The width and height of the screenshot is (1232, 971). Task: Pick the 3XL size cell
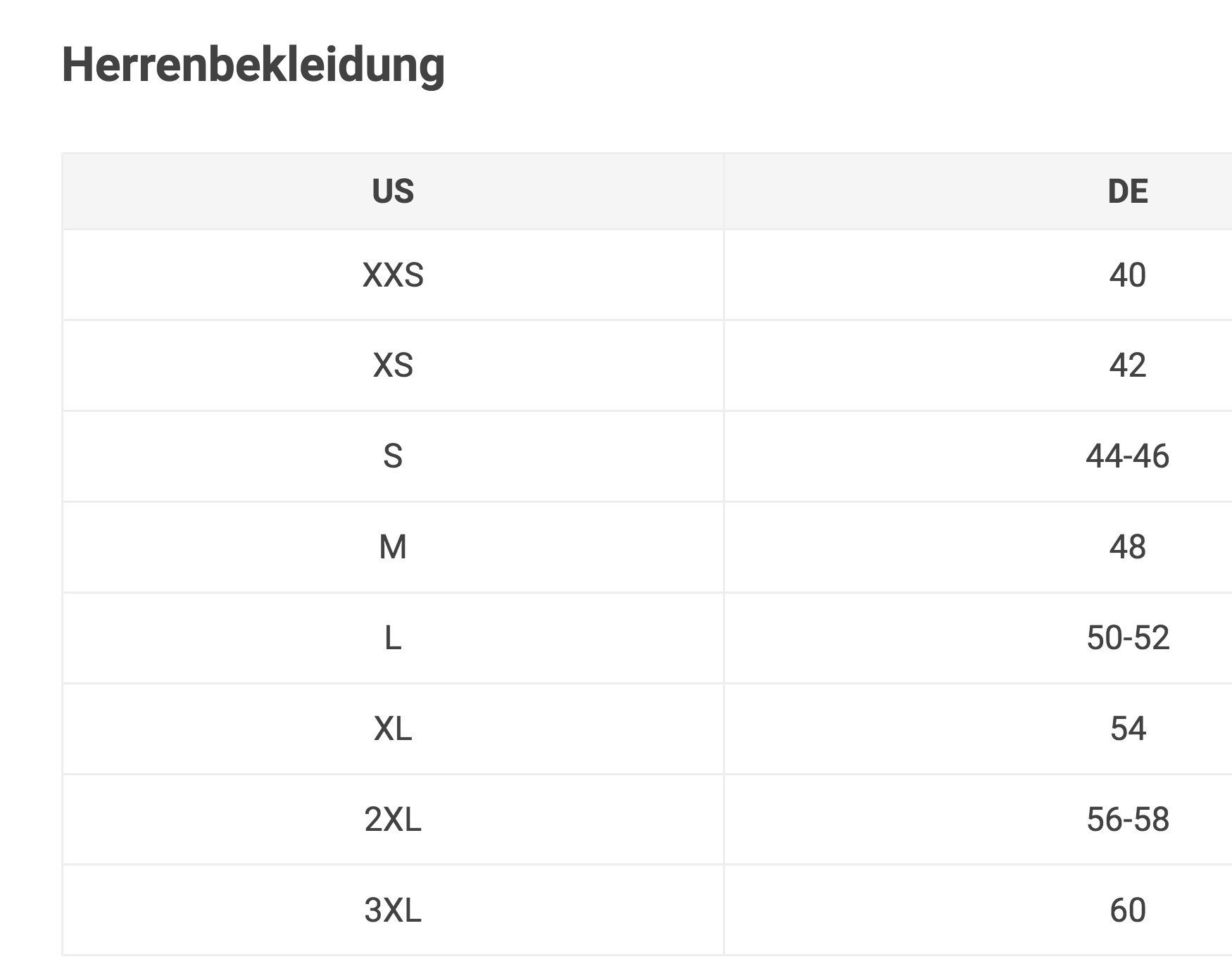393,910
